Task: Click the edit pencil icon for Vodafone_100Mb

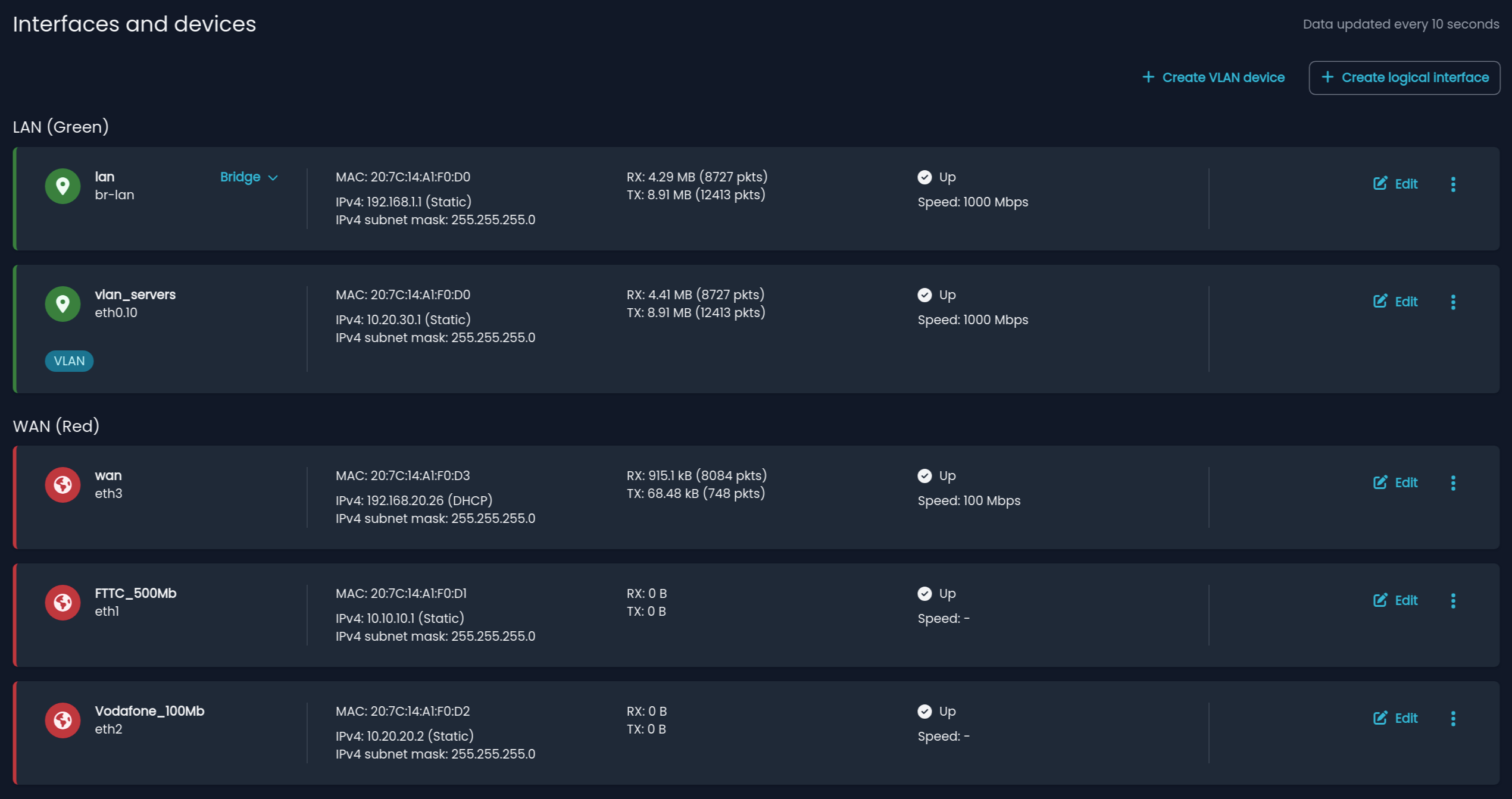Action: point(1381,718)
